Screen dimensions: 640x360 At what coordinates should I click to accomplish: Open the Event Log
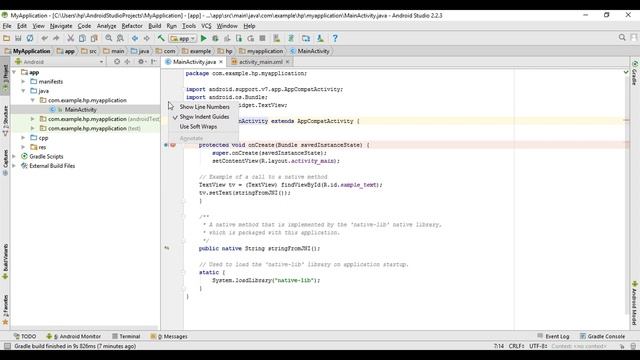click(553, 336)
